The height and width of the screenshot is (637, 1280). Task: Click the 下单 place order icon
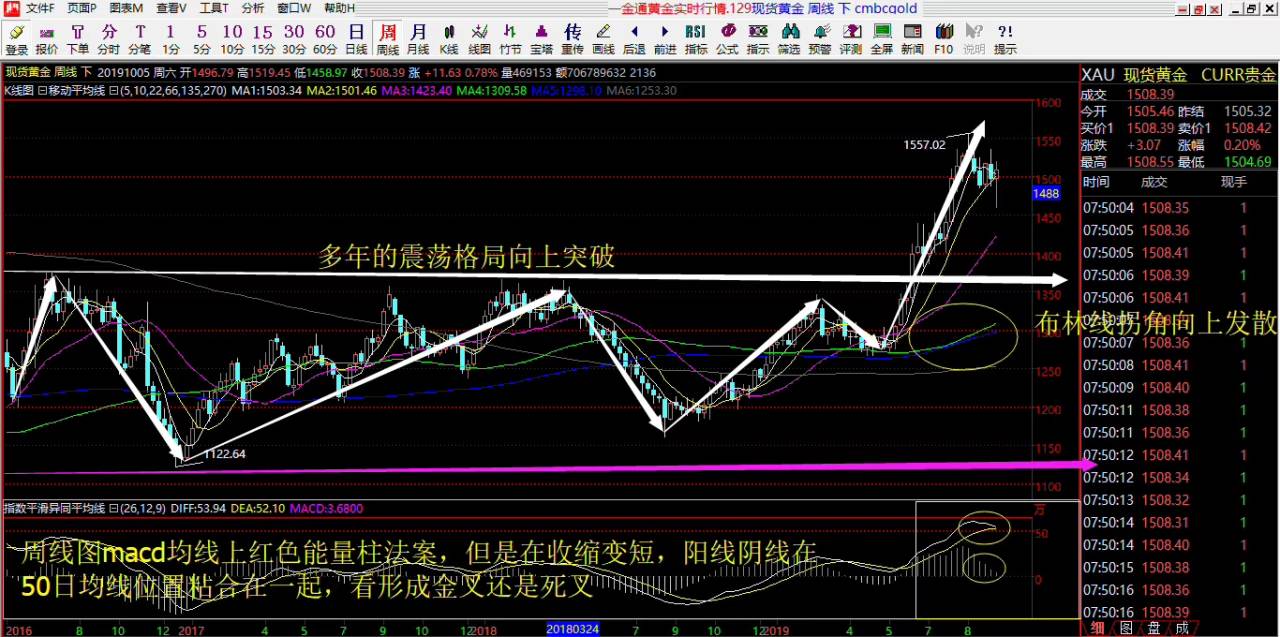[x=78, y=39]
